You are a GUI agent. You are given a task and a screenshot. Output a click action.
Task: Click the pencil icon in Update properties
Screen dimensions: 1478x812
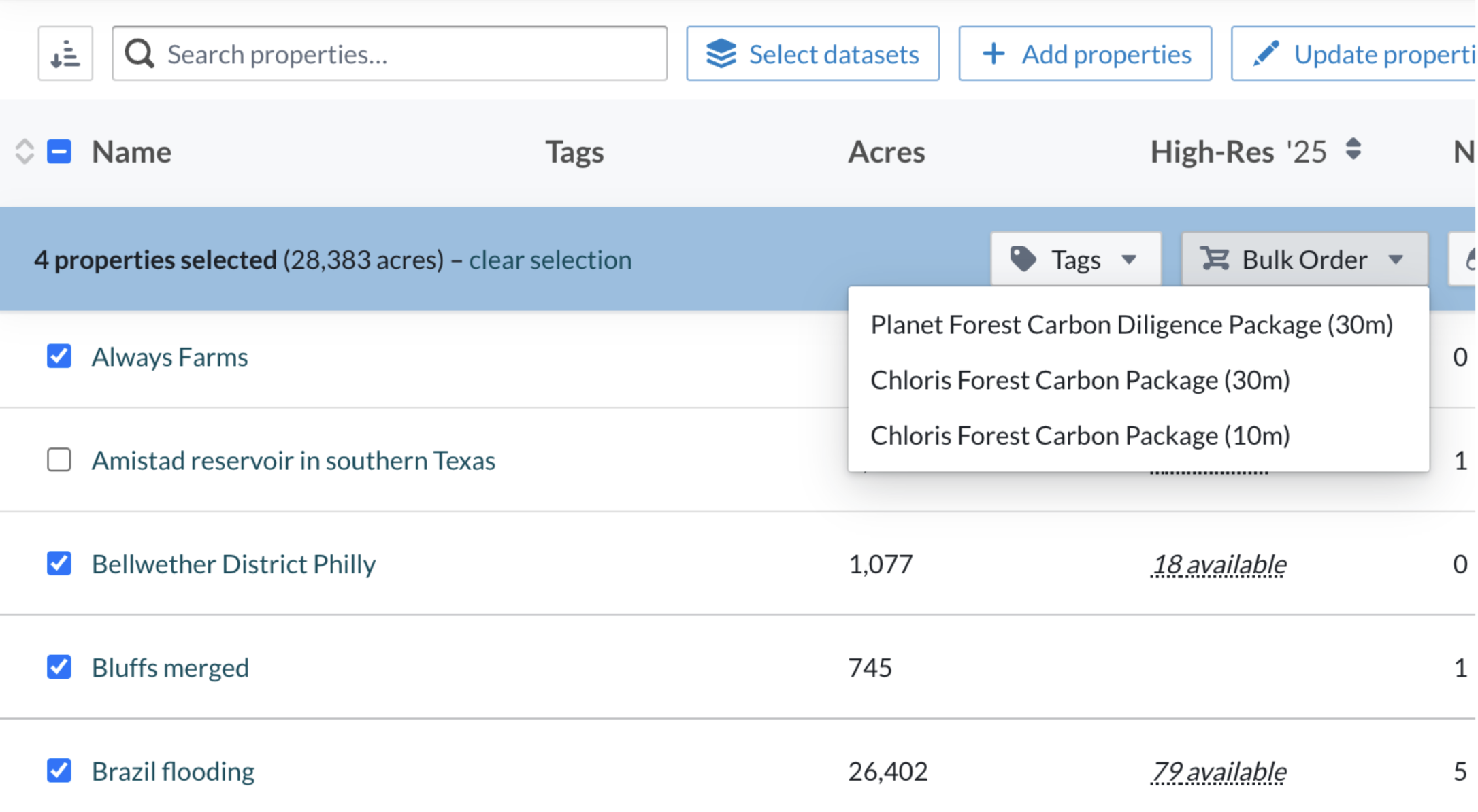pyautogui.click(x=1266, y=54)
